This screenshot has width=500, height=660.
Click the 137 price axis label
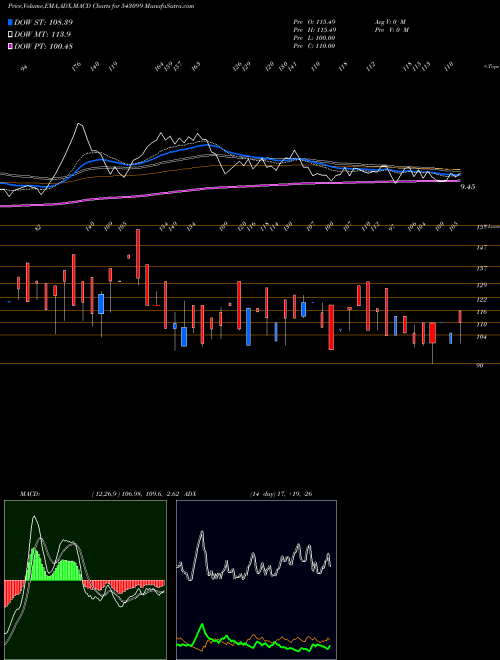481,268
